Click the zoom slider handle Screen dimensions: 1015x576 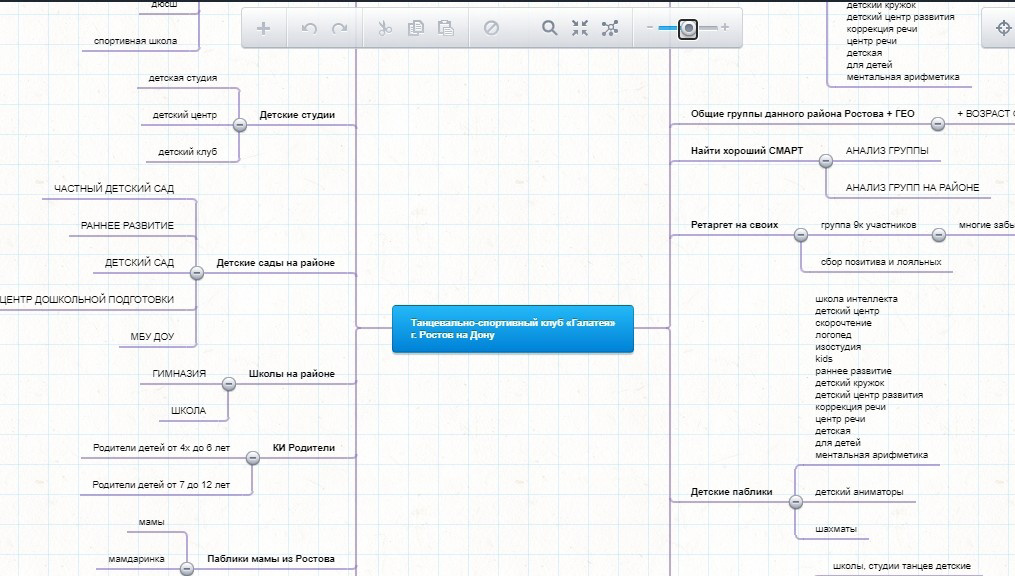pyautogui.click(x=688, y=28)
